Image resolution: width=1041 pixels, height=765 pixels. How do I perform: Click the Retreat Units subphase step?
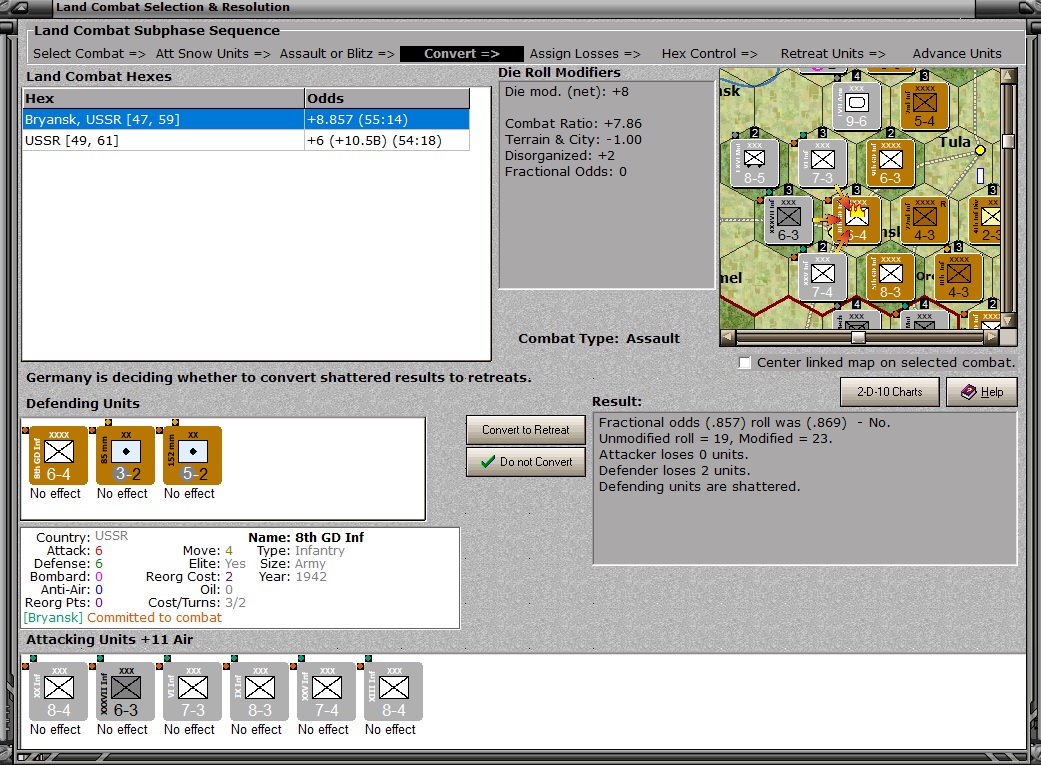click(x=833, y=54)
